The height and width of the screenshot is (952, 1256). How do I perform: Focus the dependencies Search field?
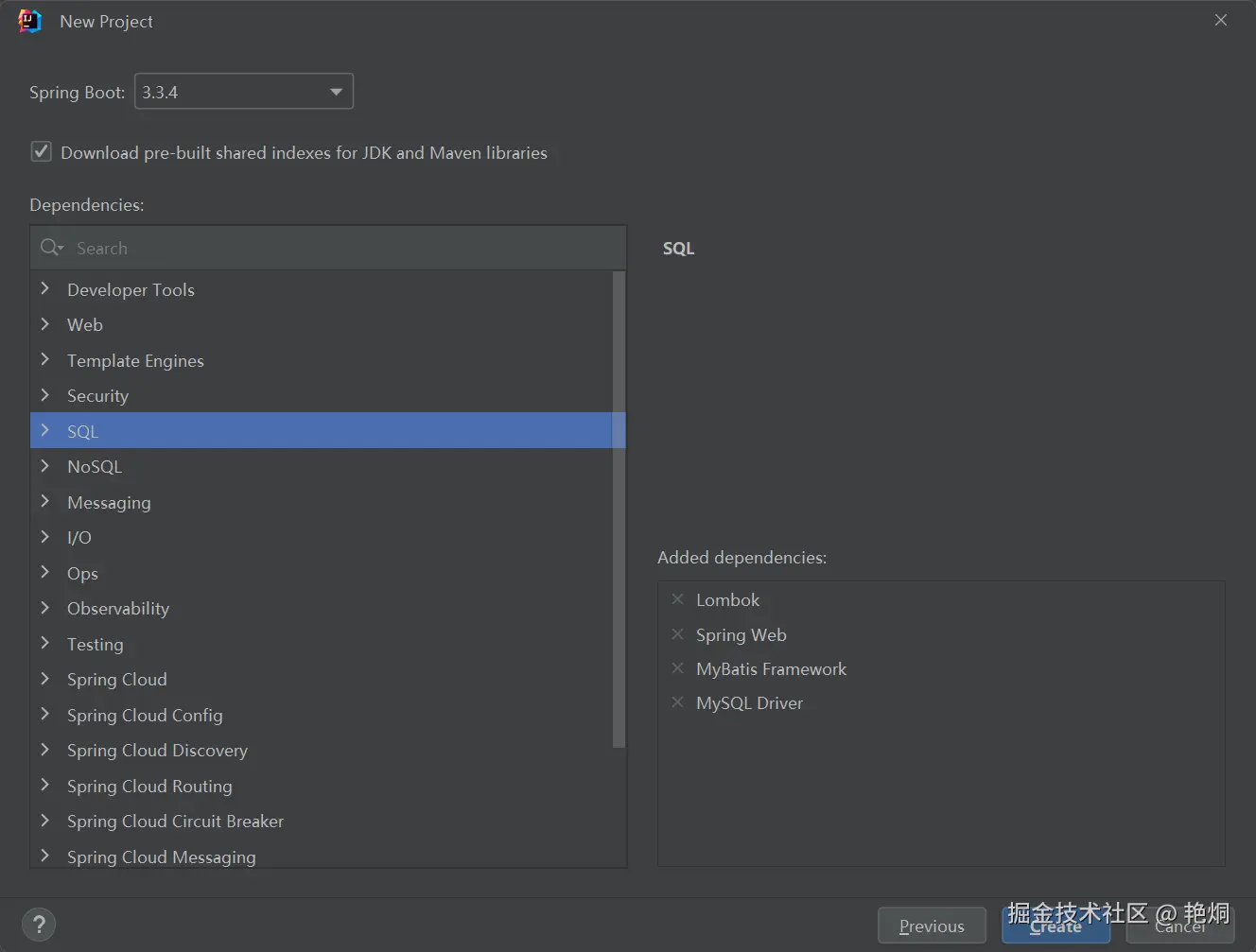click(328, 248)
